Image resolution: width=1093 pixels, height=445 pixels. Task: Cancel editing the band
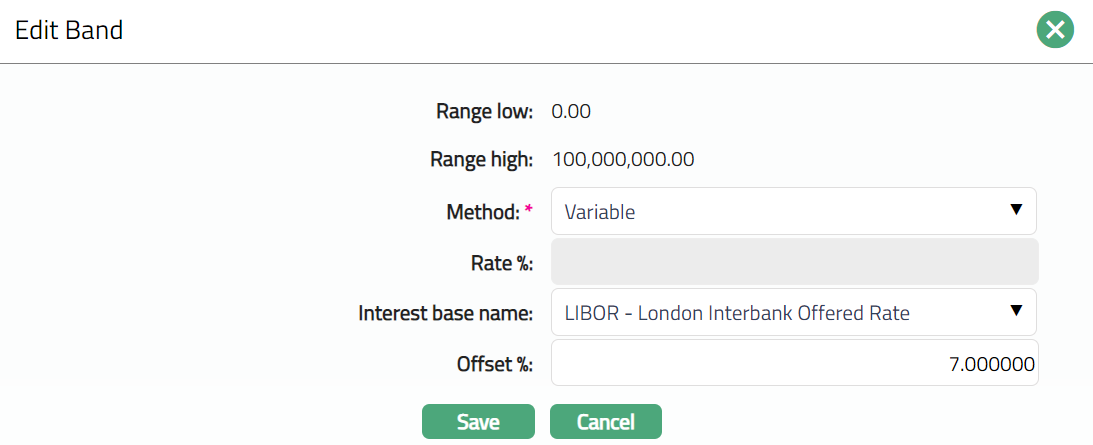click(605, 422)
